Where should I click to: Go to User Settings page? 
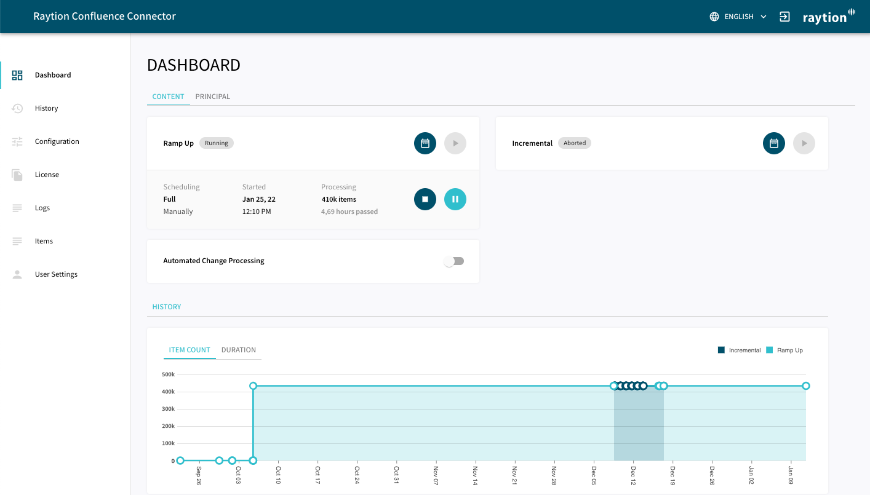(x=56, y=274)
